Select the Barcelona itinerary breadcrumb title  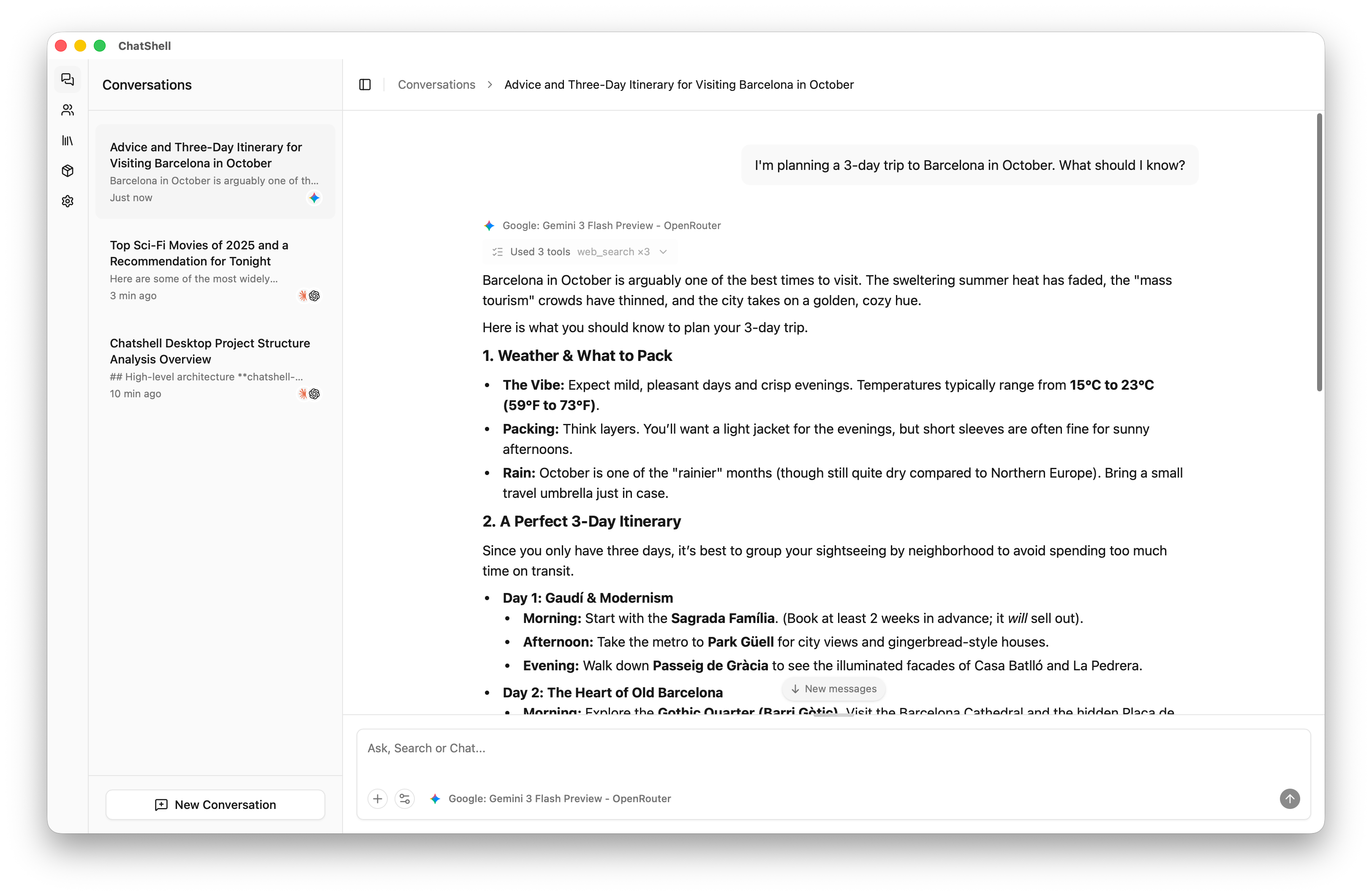pyautogui.click(x=678, y=84)
